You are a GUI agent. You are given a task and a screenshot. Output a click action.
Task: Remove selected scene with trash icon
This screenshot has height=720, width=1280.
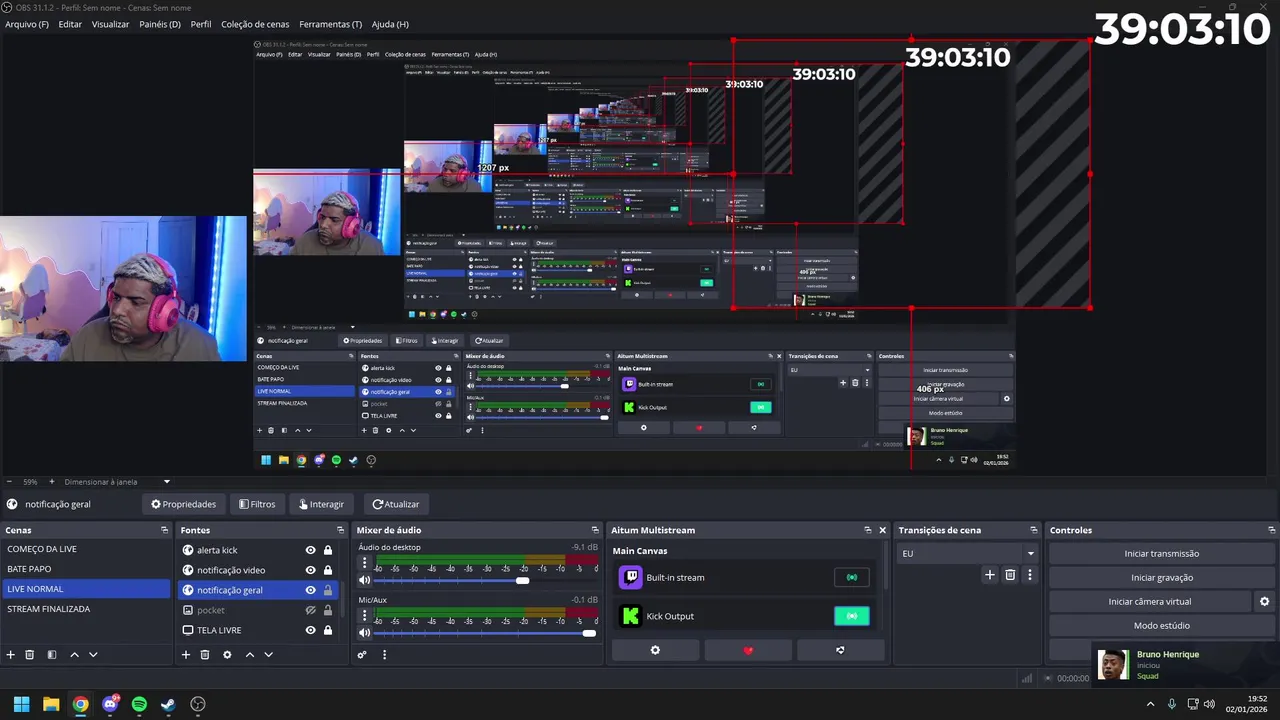coord(30,655)
